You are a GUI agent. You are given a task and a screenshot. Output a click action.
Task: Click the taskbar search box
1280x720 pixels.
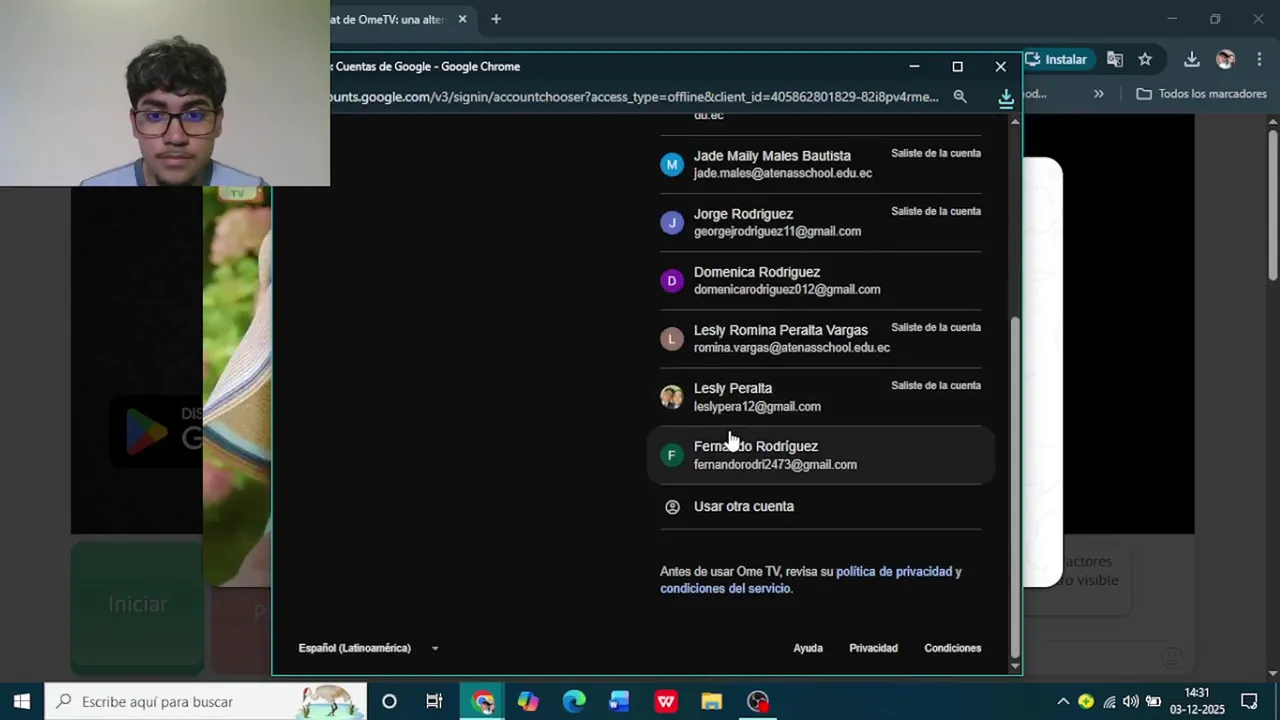click(207, 701)
